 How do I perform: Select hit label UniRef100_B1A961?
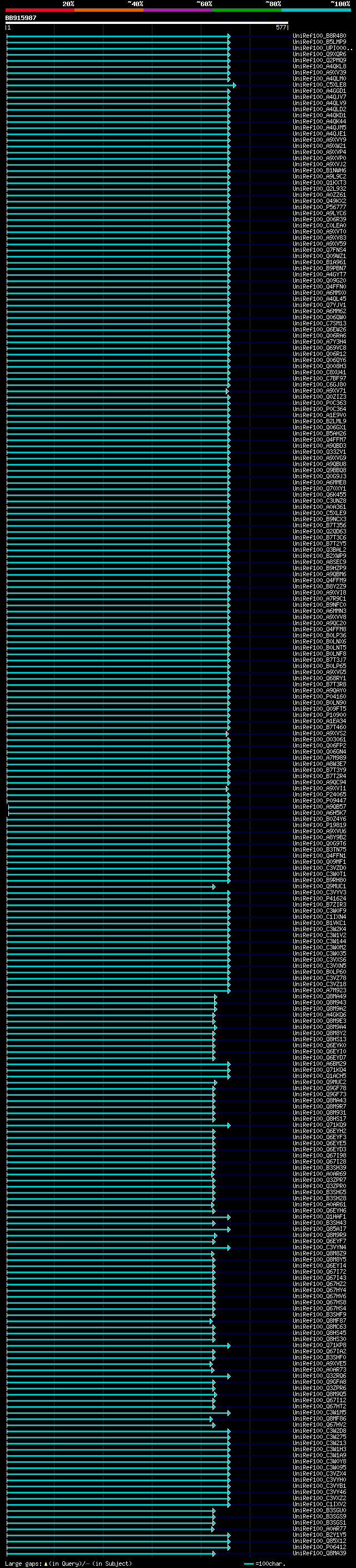(x=319, y=263)
